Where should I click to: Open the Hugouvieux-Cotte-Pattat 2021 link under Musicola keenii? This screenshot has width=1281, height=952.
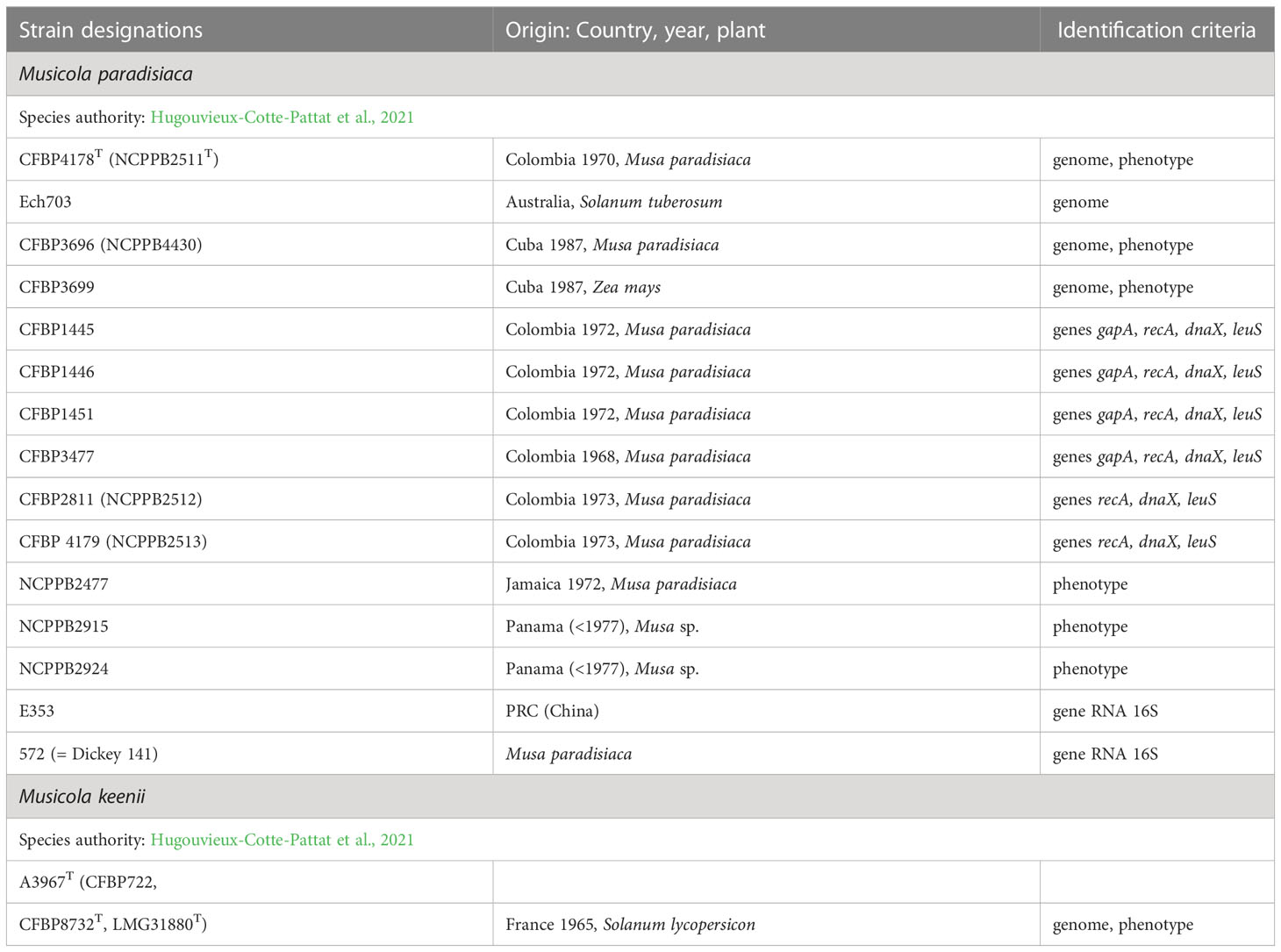coord(282,840)
